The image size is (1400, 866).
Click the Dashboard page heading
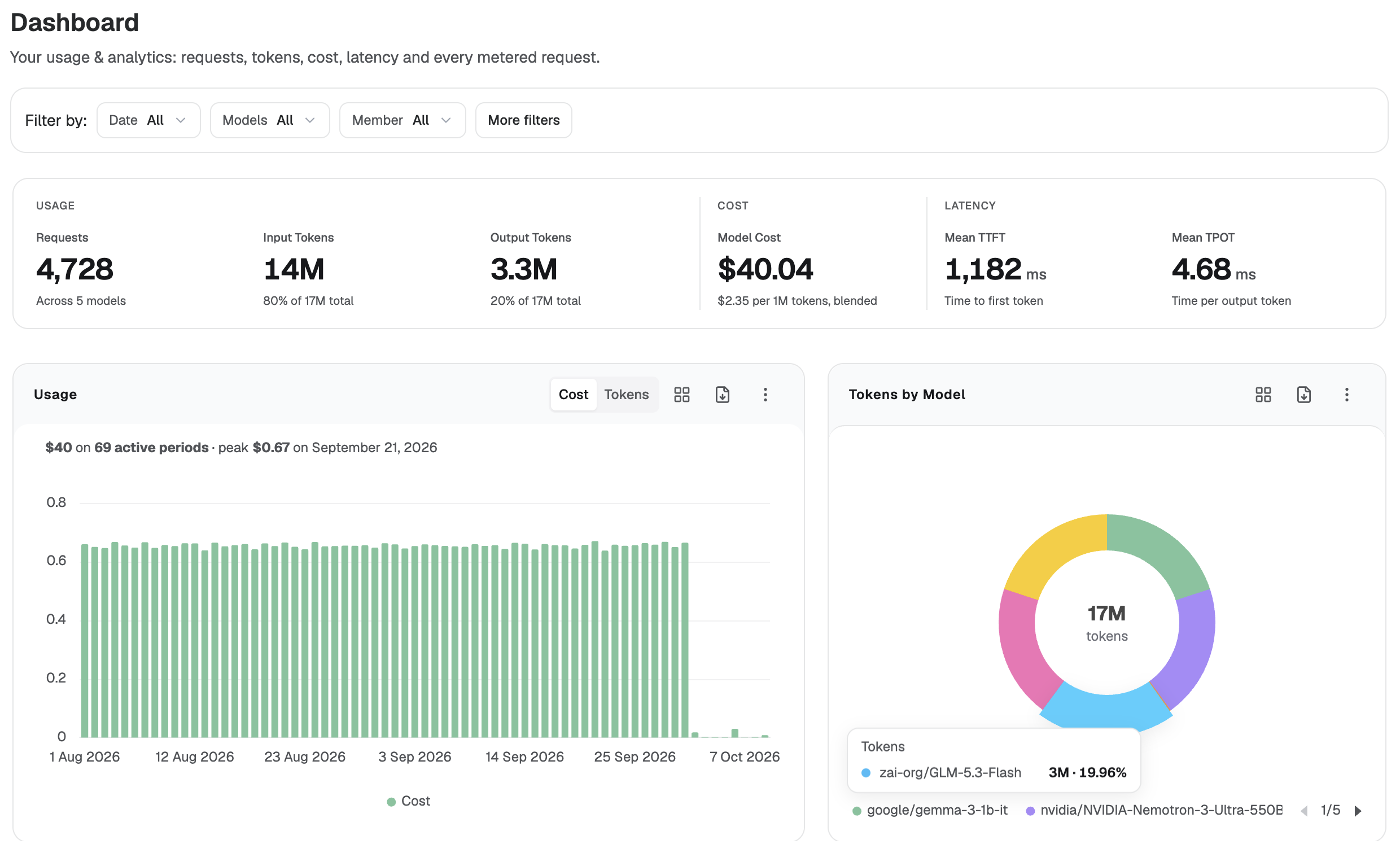click(75, 23)
